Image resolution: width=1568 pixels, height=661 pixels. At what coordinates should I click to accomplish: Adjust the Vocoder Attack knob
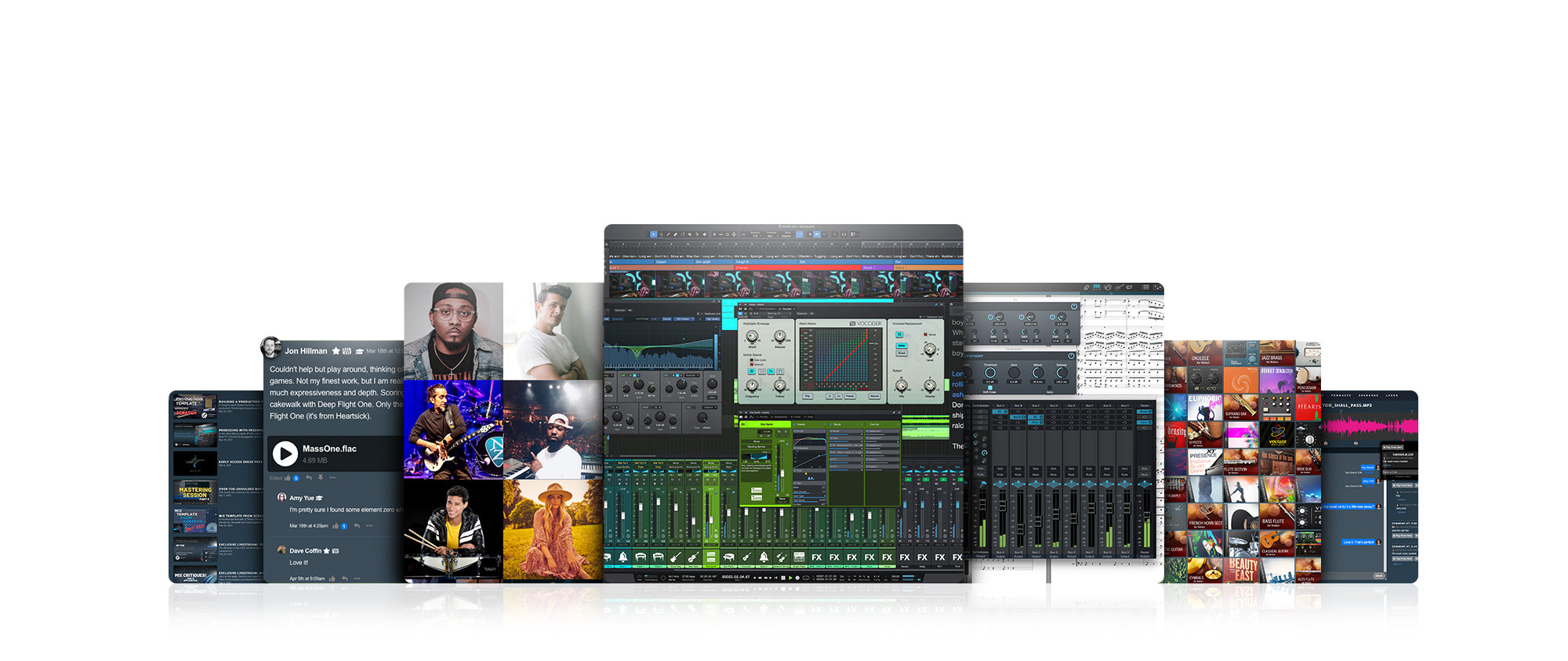point(752,336)
